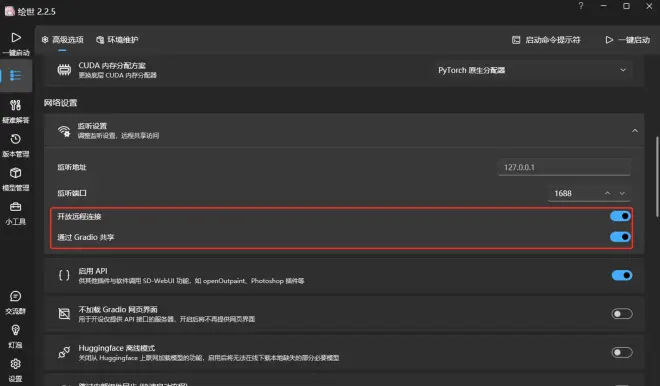This screenshot has height=386, width=660.
Task: Open 版本管理 version history sidebar icon
Action: coord(16,139)
